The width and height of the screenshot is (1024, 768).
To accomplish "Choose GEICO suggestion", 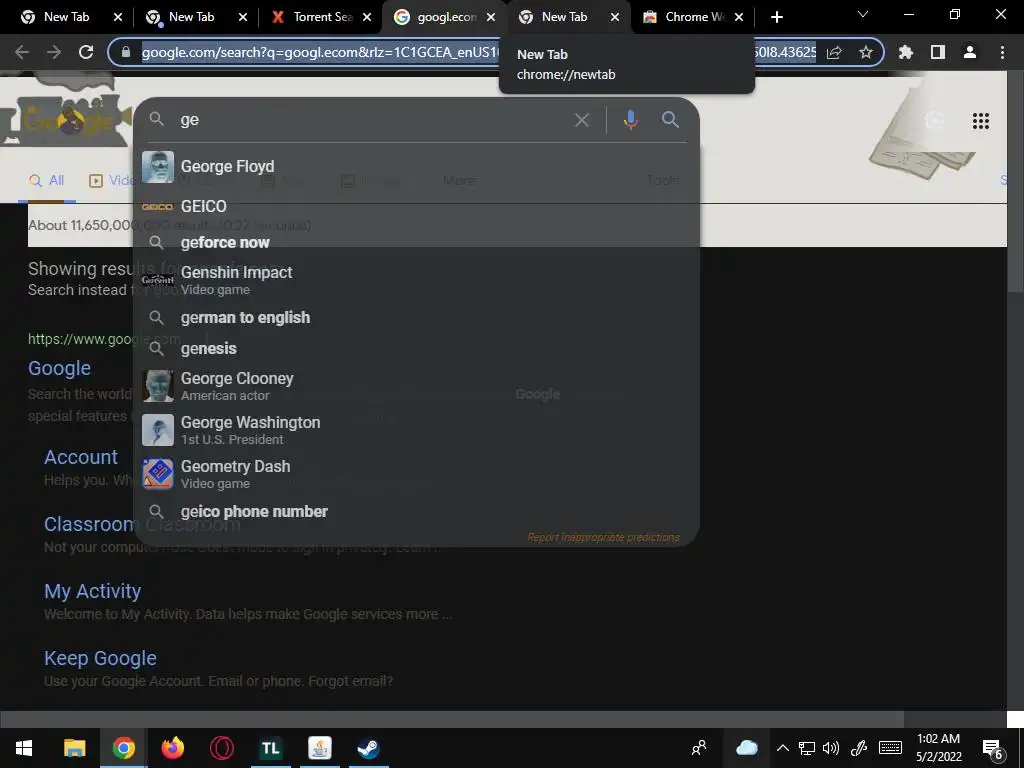I will pos(416,206).
